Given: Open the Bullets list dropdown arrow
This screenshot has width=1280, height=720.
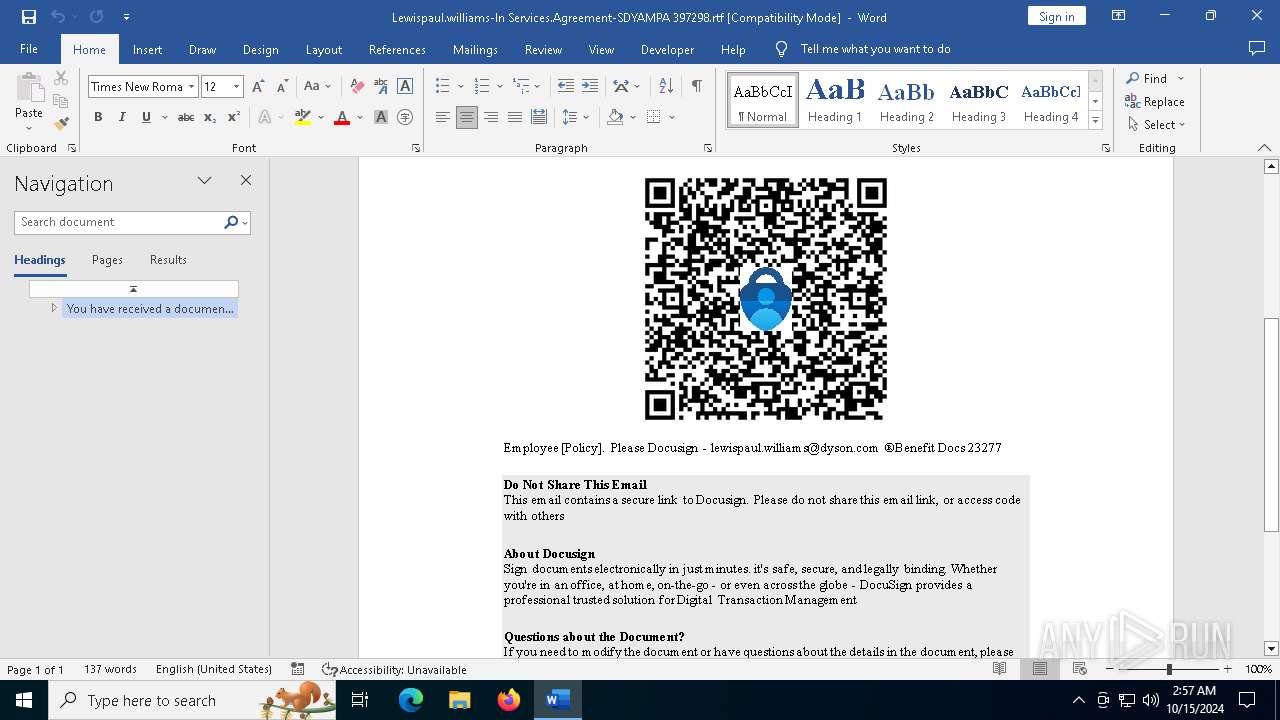Looking at the screenshot, I should 460,87.
